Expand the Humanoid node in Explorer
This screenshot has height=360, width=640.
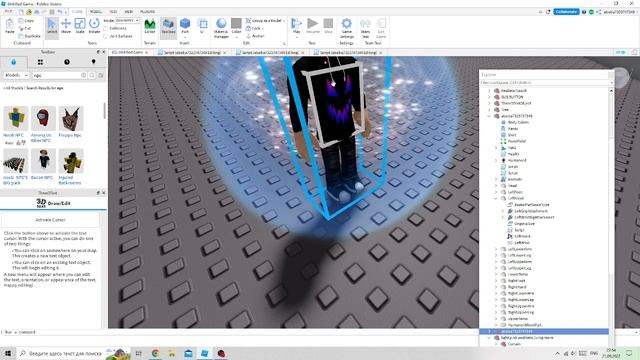[496, 160]
